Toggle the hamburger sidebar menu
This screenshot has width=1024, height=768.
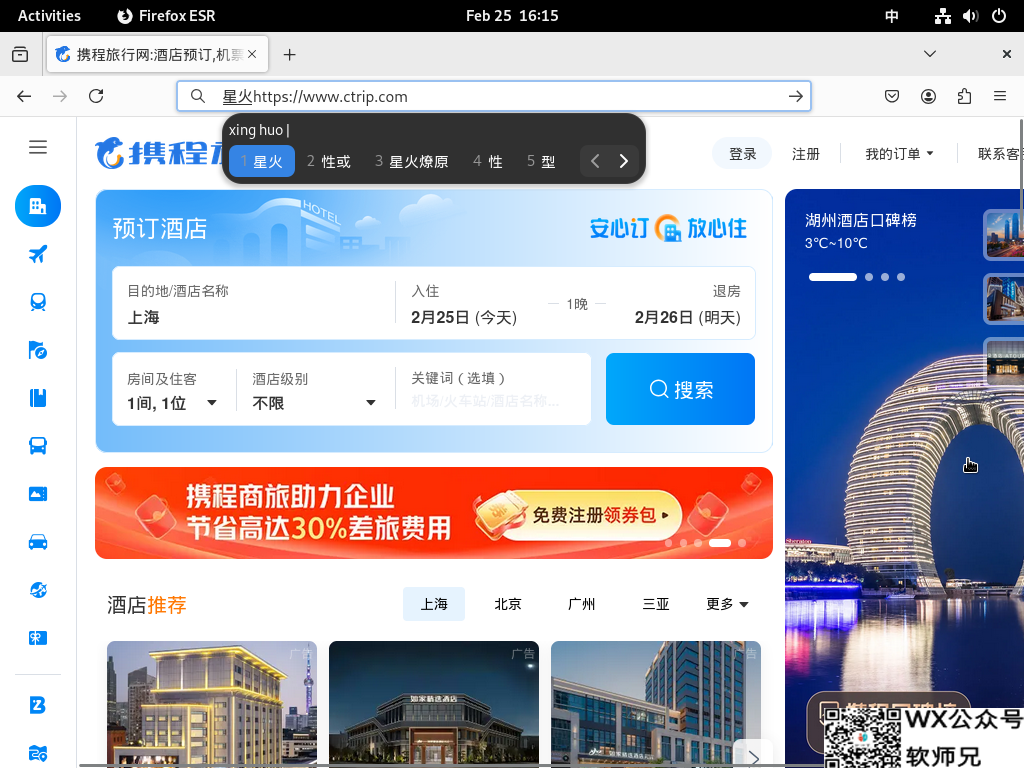pos(38,147)
